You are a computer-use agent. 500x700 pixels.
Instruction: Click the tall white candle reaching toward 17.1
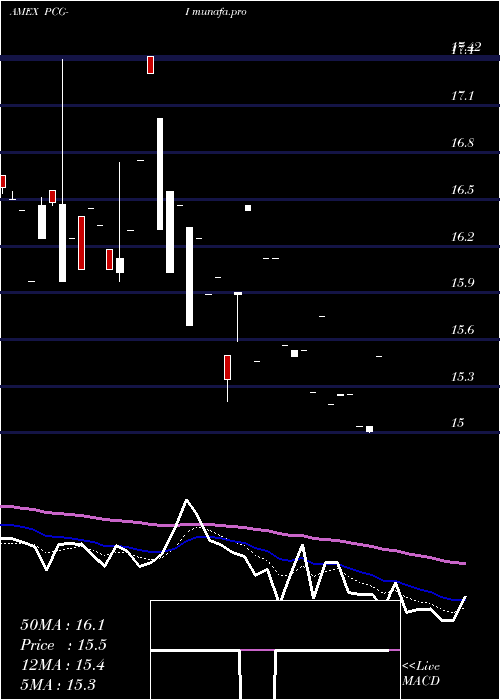point(160,174)
